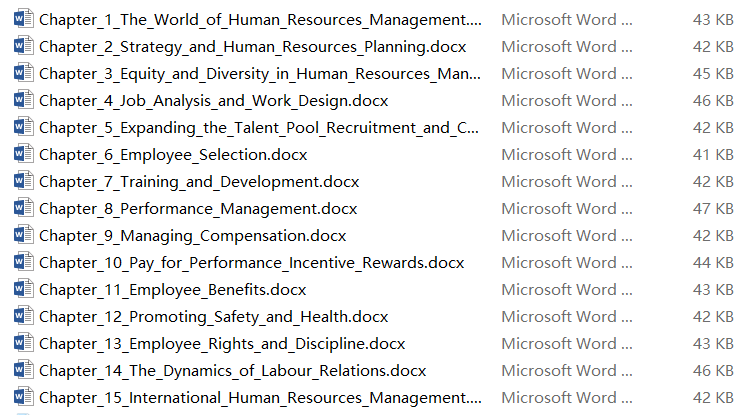Select Chapter_13_Employee_Rights_and_Discipline.docx file name
The image size is (748, 415).
pos(222,343)
